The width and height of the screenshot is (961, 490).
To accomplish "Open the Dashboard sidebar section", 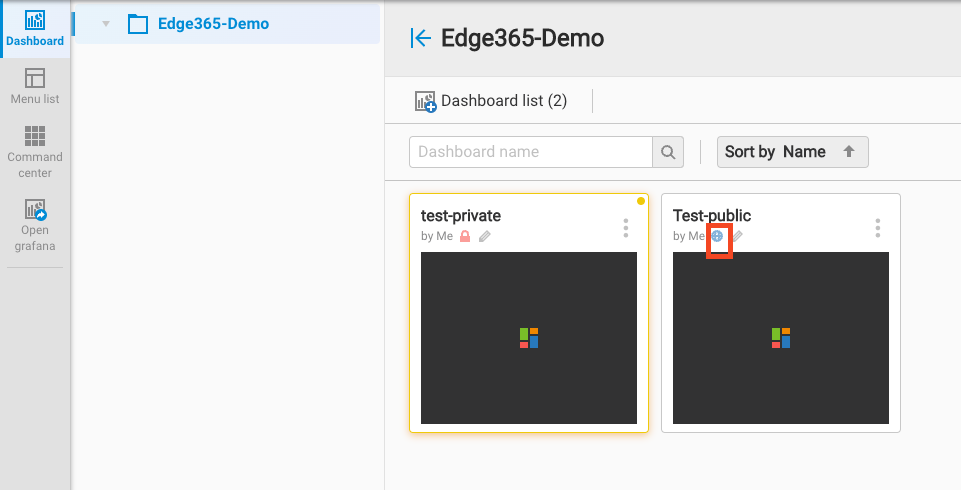I will [x=35, y=29].
